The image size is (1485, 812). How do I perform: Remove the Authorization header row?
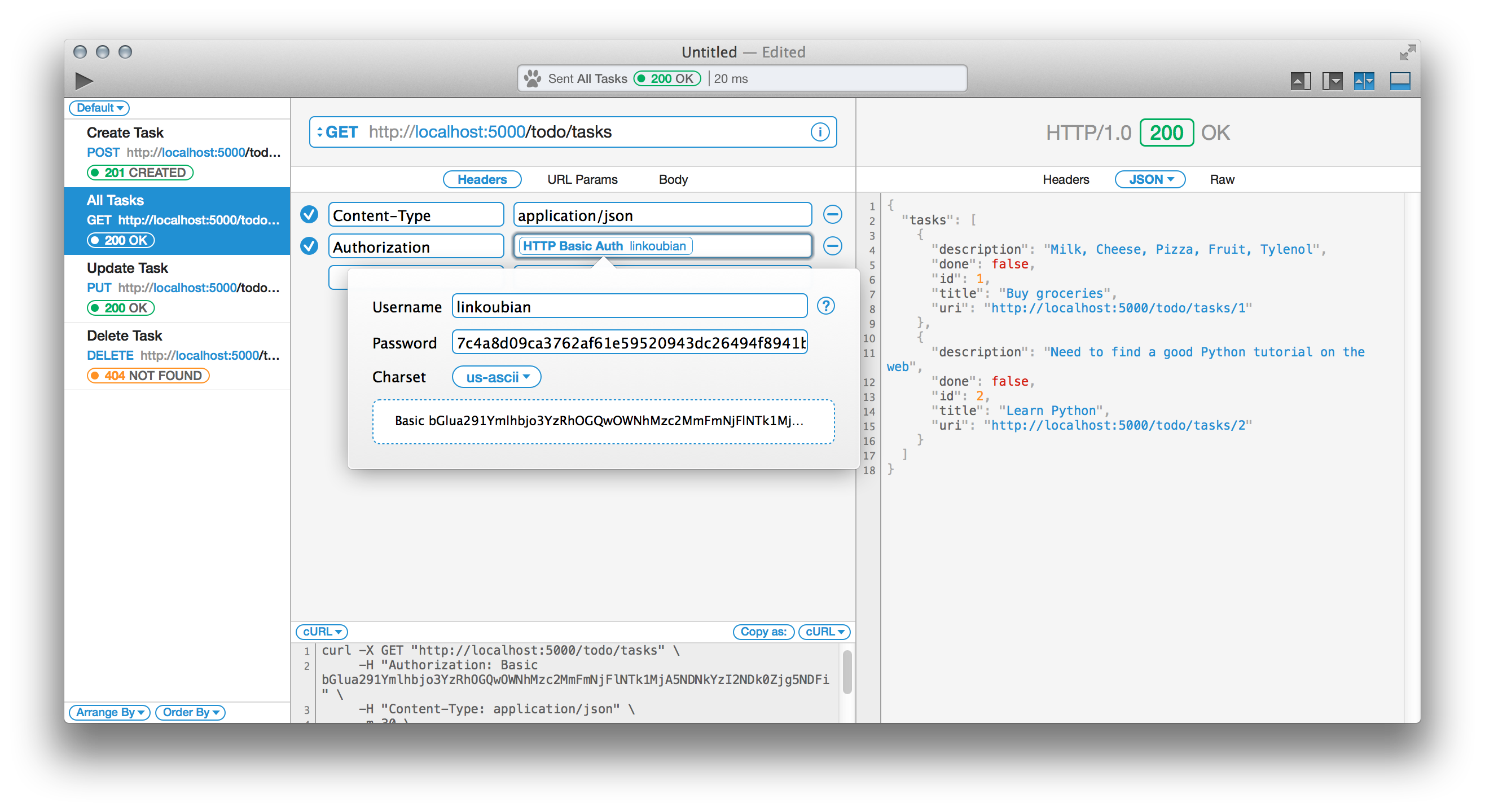click(x=832, y=246)
